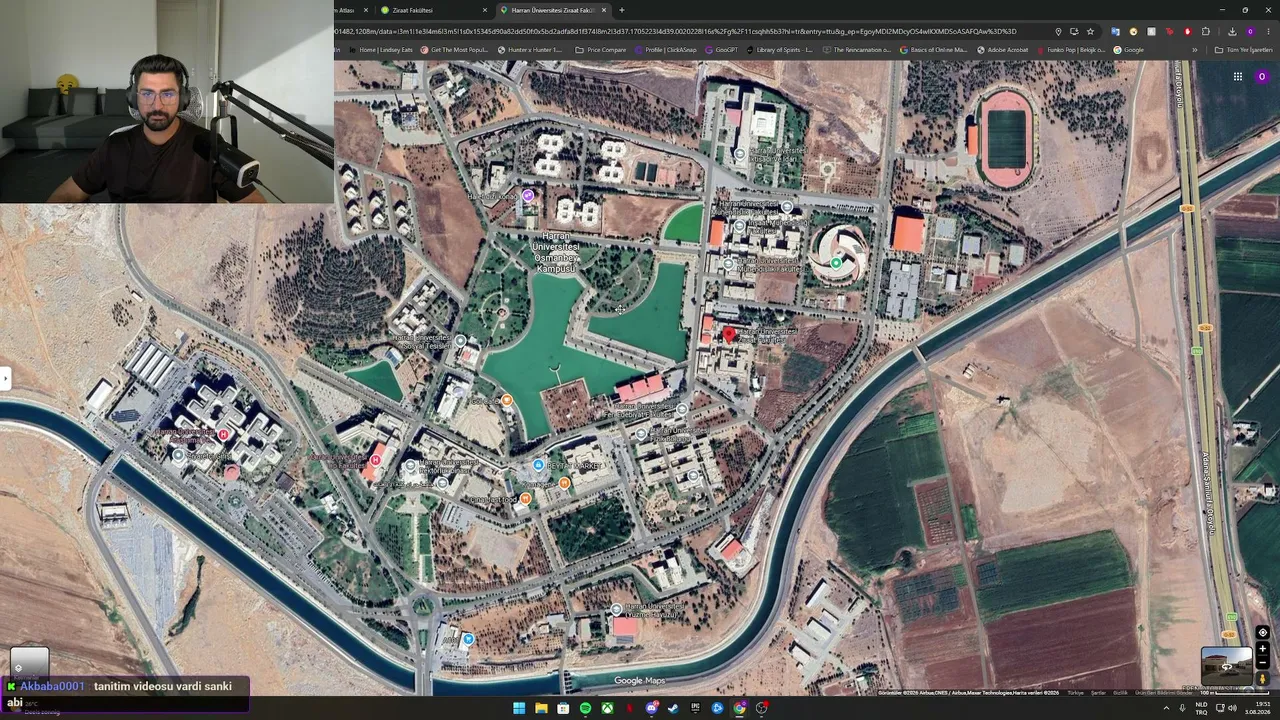This screenshot has width=1280, height=720.
Task: Open the Hunter x Hunter bookmark
Action: coord(531,50)
